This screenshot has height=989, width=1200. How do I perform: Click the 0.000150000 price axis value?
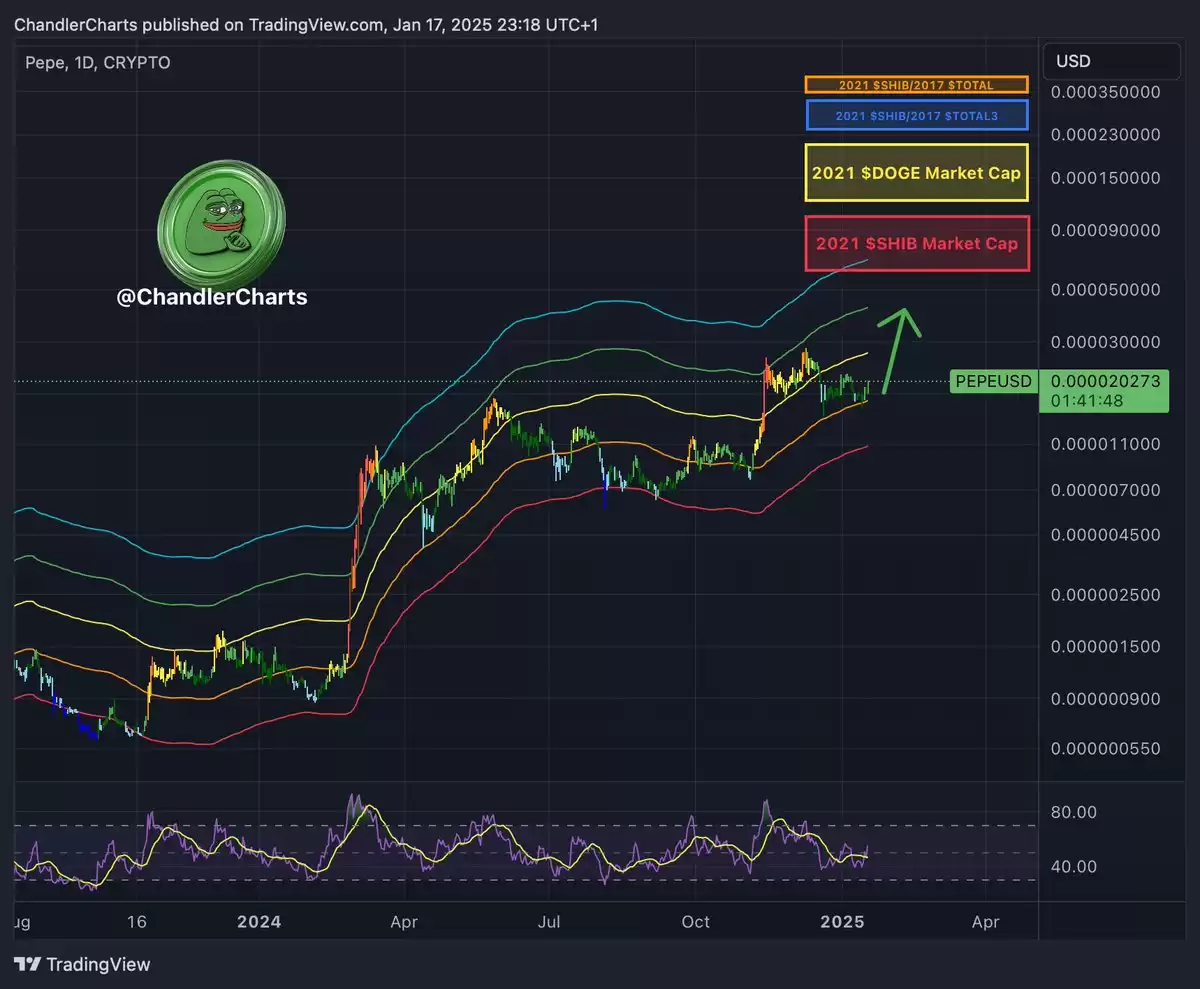tap(1105, 178)
